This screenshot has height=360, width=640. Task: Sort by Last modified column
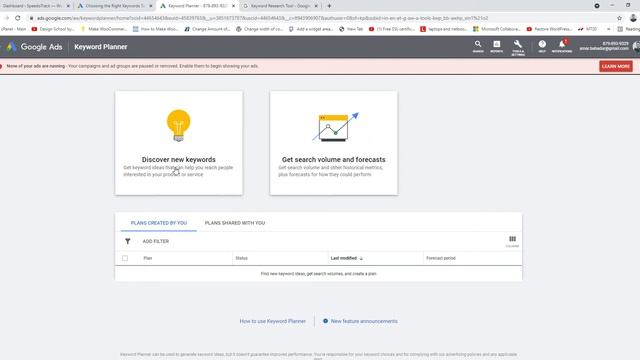click(x=344, y=258)
